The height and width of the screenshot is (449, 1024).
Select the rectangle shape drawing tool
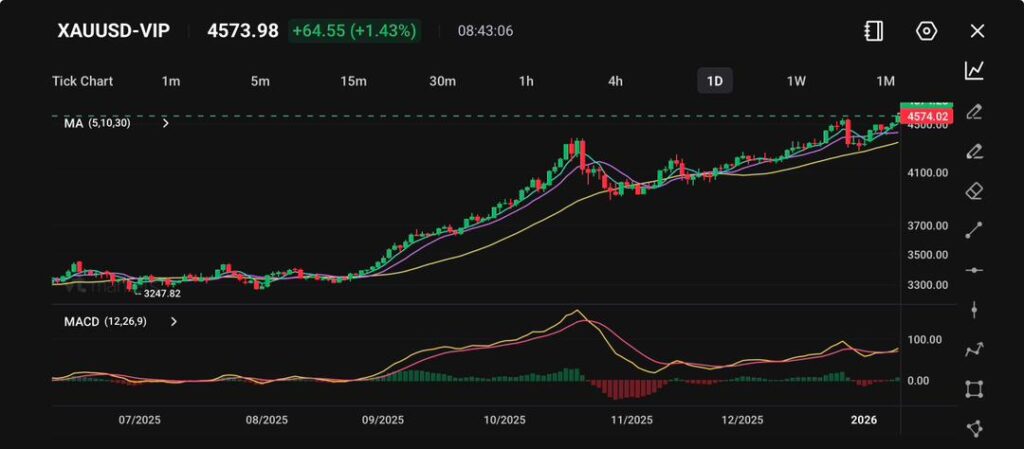[x=974, y=389]
